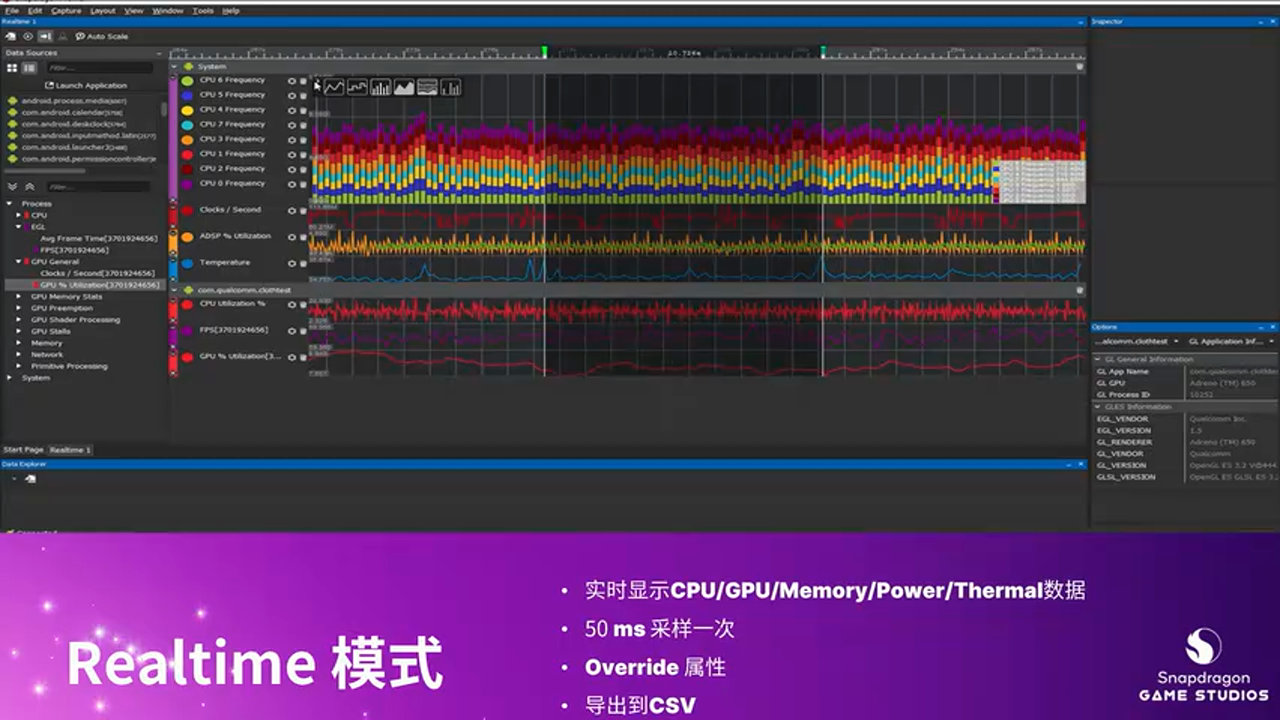The height and width of the screenshot is (720, 1280).
Task: Select the area chart visualization icon
Action: coord(402,87)
